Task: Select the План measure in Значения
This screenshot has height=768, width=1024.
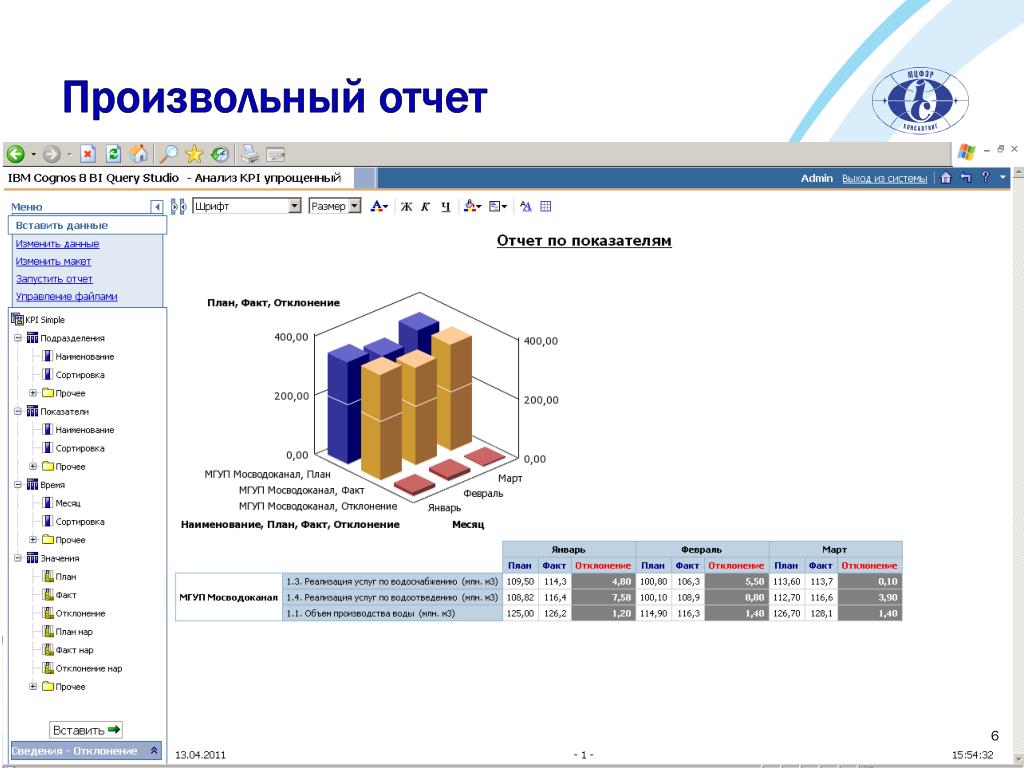Action: [x=65, y=577]
